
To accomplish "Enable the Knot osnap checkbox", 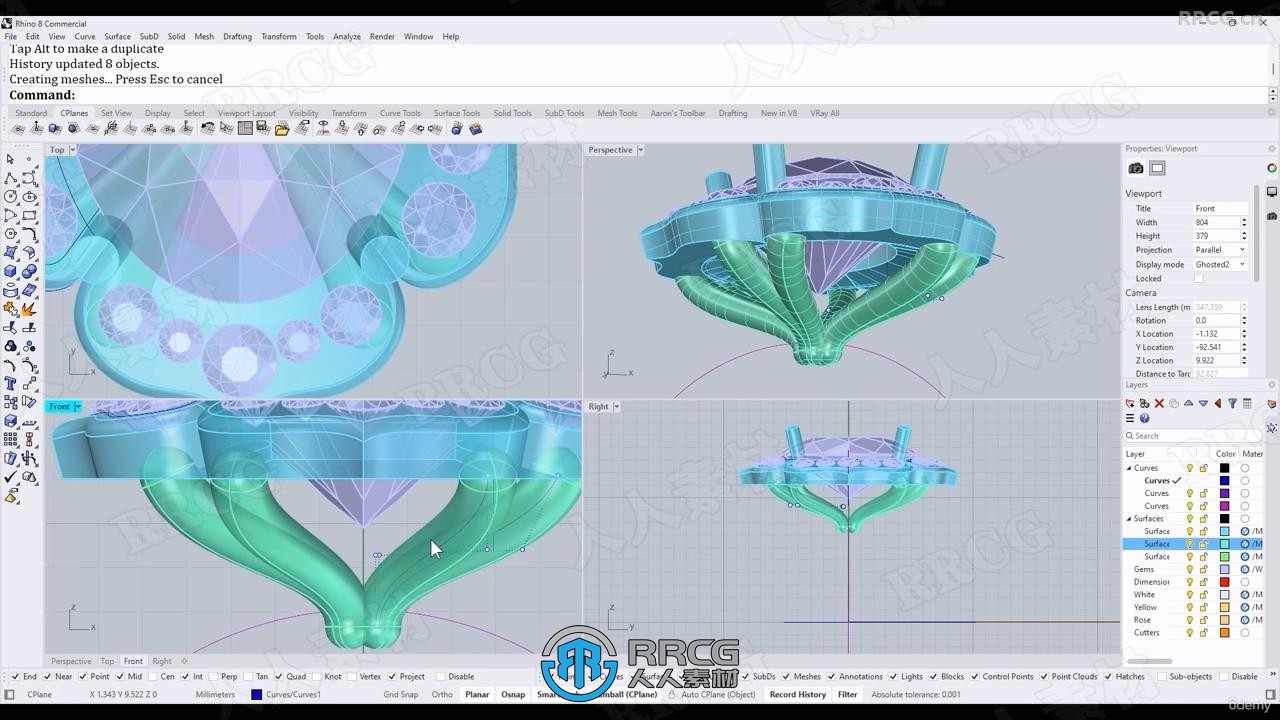I will 317,676.
